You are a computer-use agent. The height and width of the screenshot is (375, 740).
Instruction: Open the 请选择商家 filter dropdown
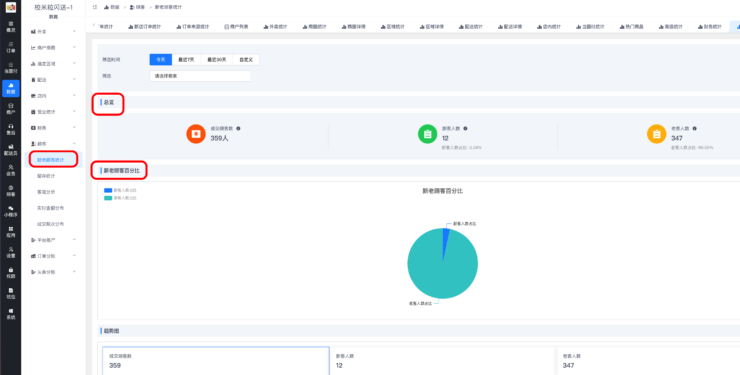pos(200,76)
